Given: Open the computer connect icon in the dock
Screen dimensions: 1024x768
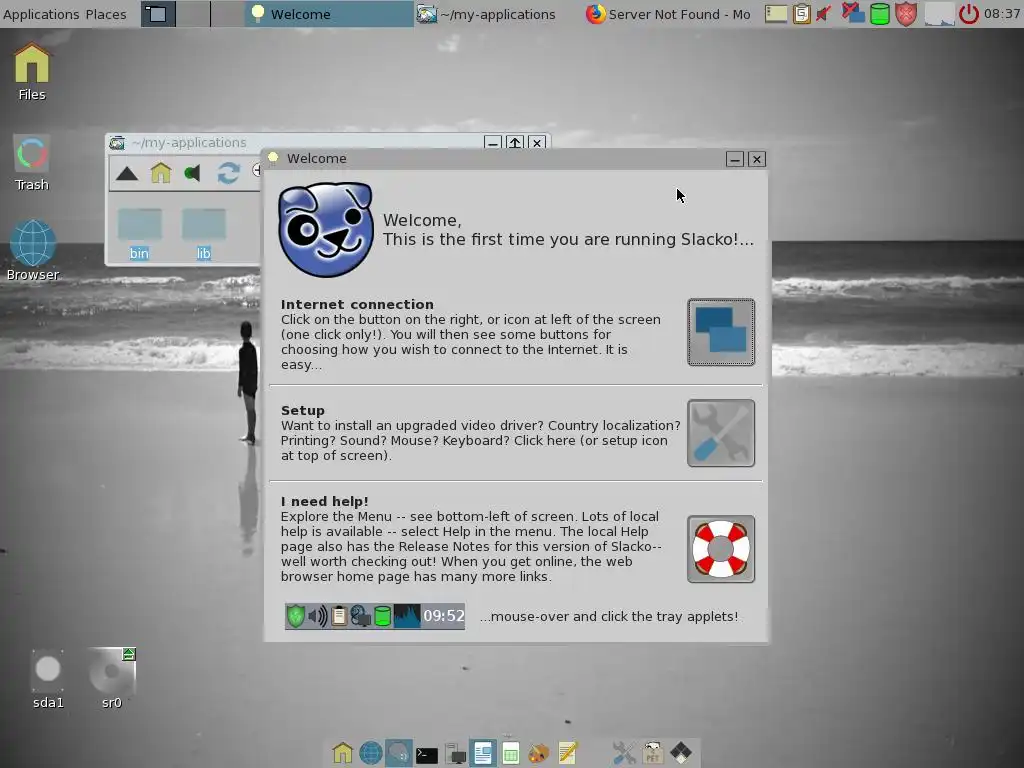Looking at the screenshot, I should (x=455, y=754).
